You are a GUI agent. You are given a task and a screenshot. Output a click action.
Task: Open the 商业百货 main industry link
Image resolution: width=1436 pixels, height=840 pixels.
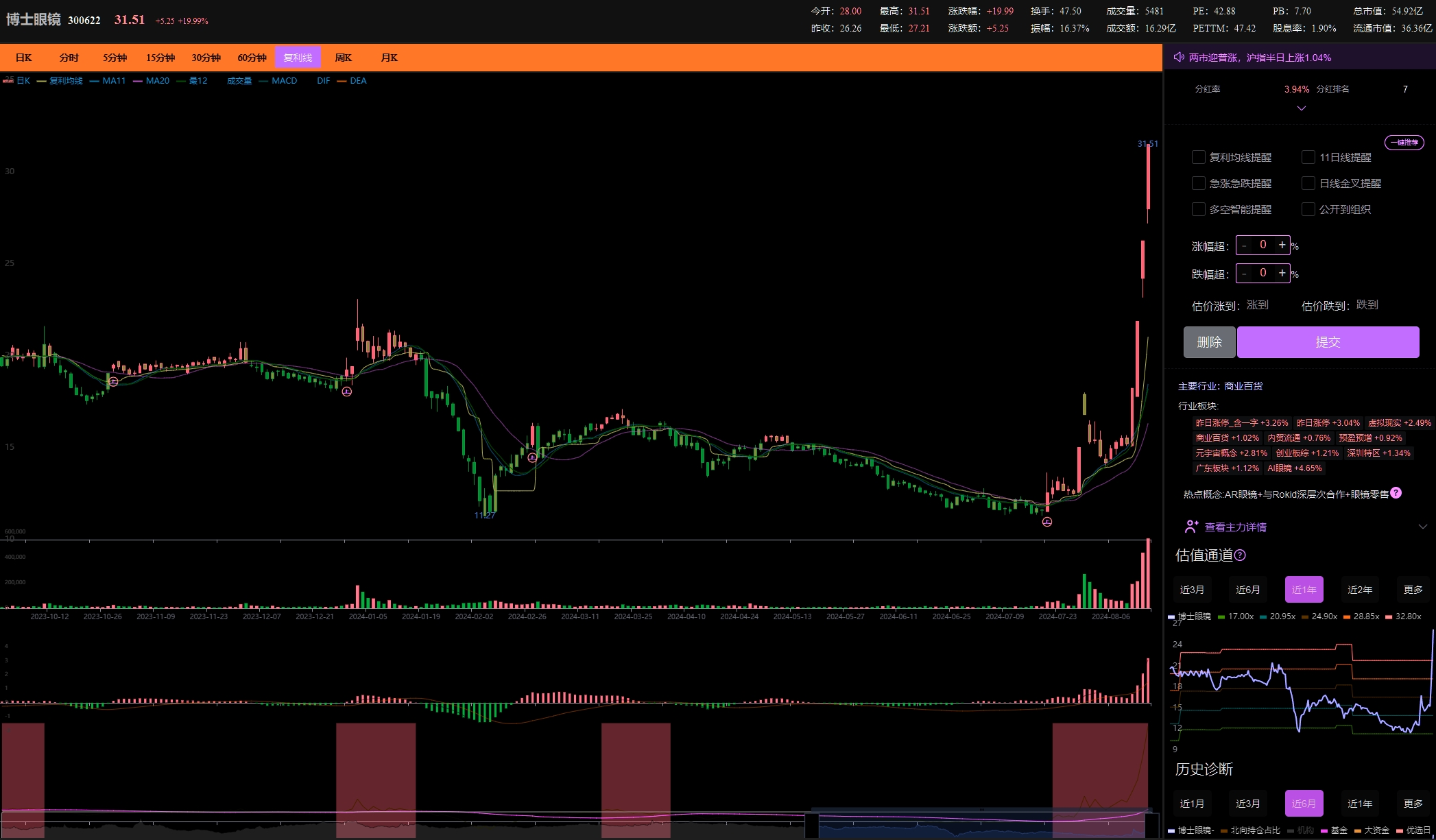(x=1243, y=386)
